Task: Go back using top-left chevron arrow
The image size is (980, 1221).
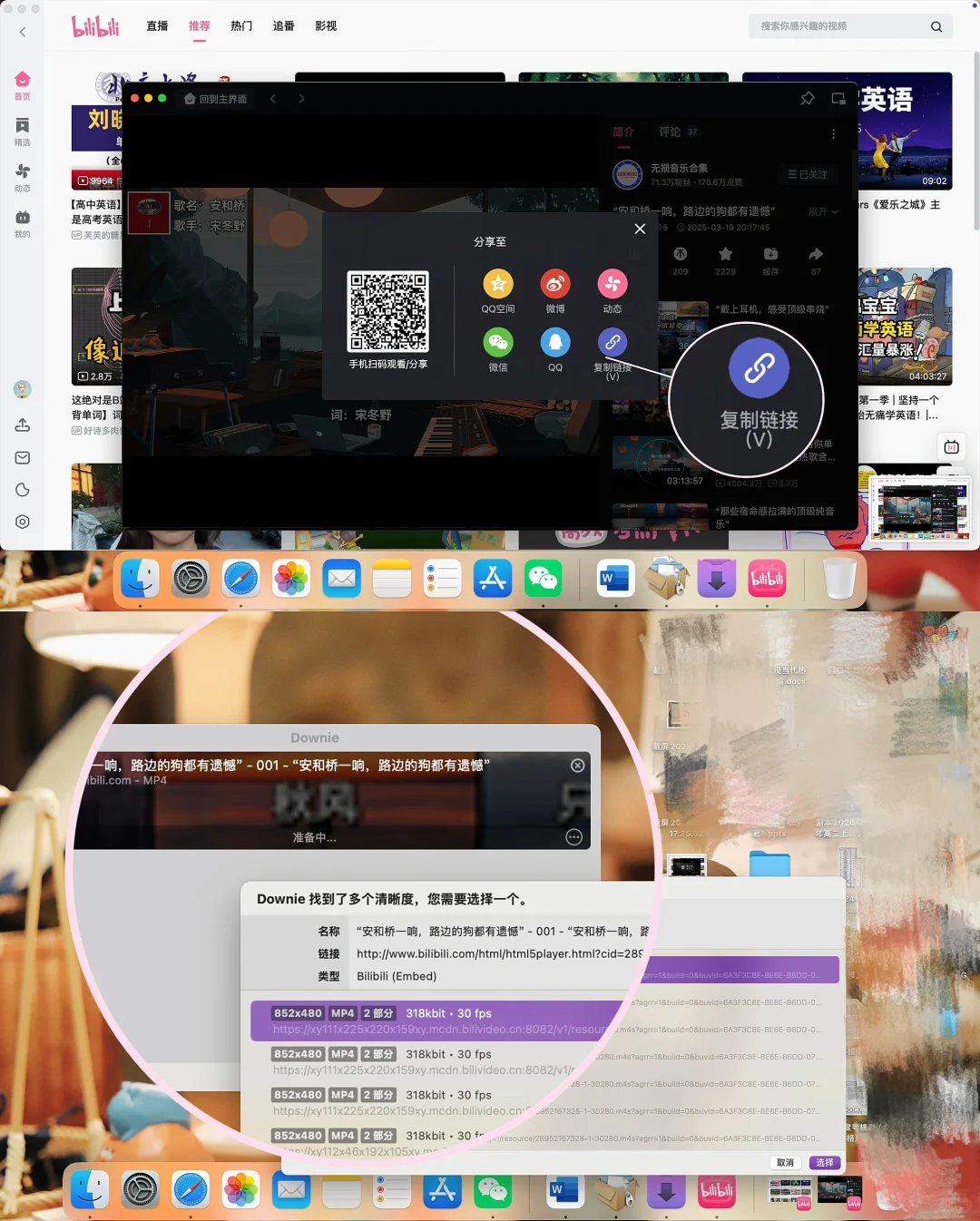Action: pos(23,32)
